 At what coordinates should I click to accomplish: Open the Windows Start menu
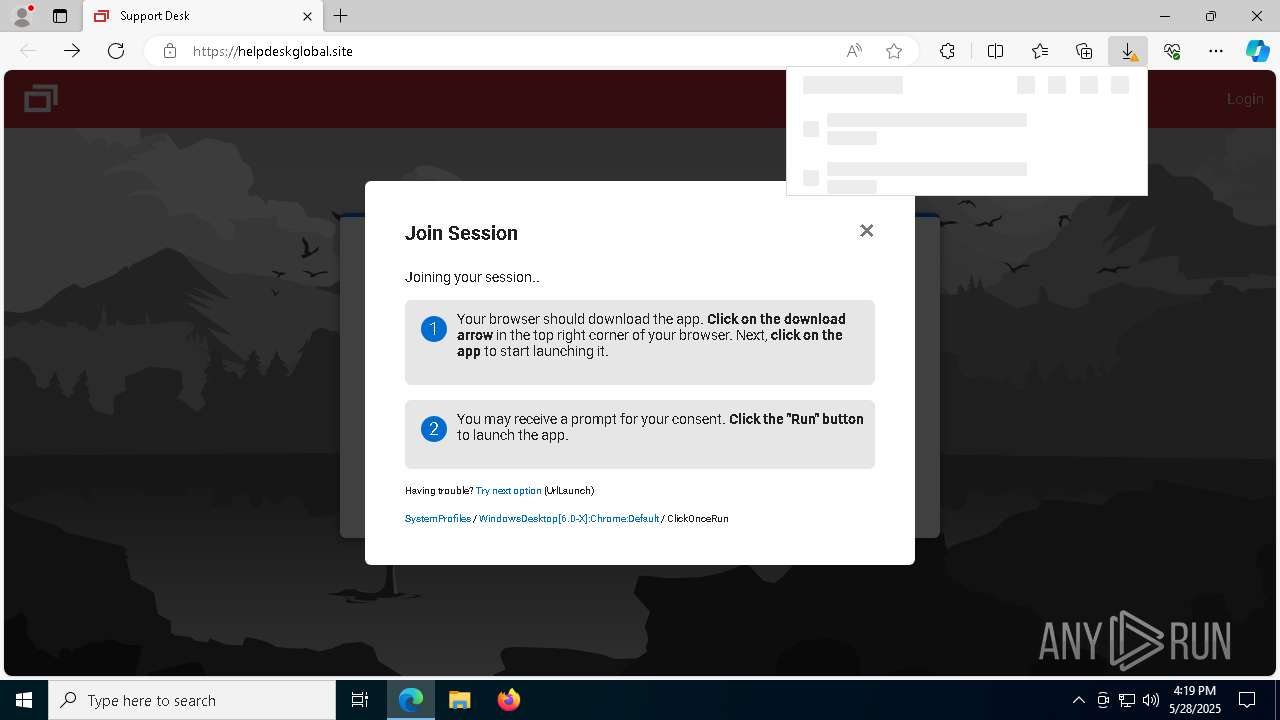click(x=24, y=700)
